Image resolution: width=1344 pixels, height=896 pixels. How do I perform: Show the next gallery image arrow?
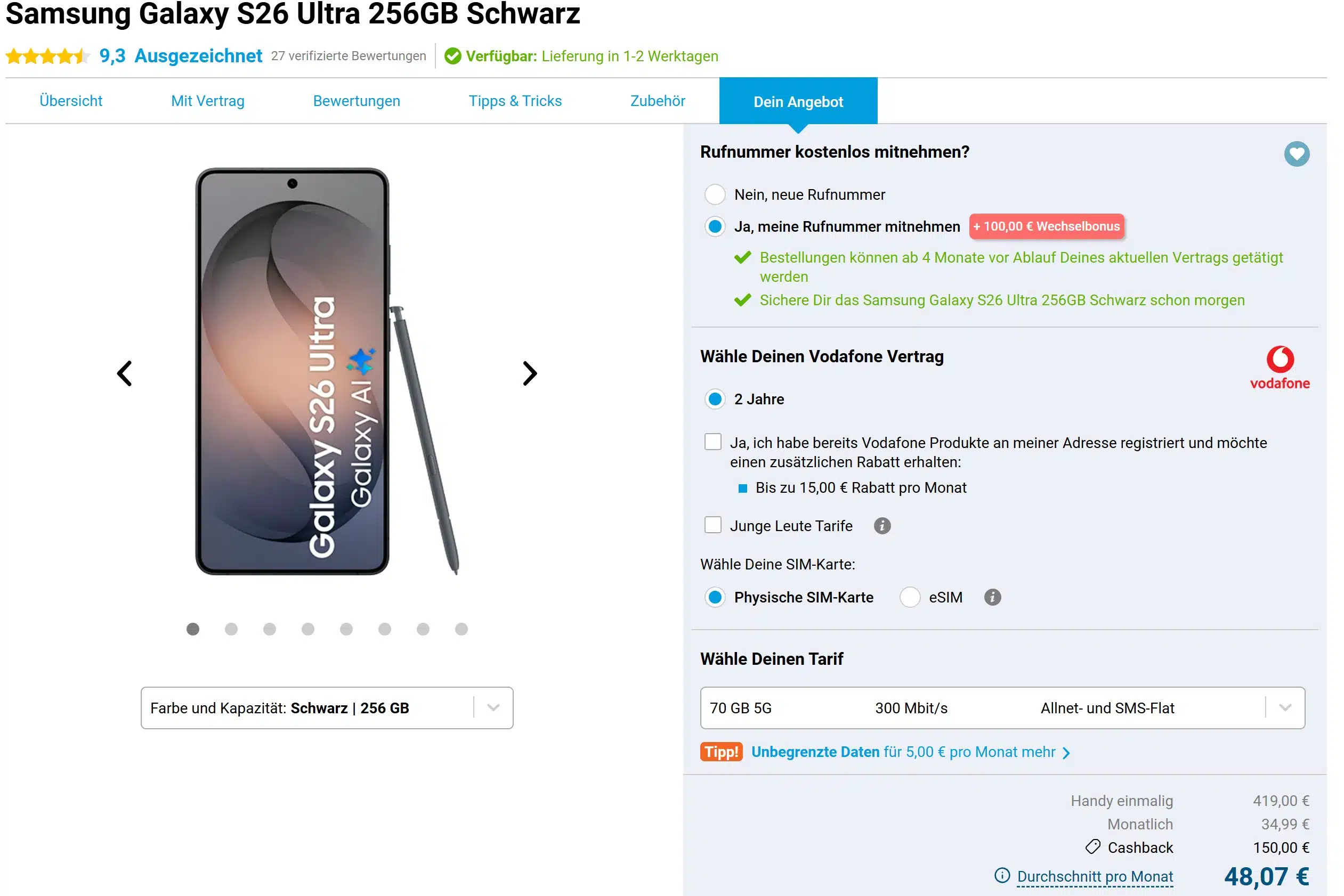(529, 373)
